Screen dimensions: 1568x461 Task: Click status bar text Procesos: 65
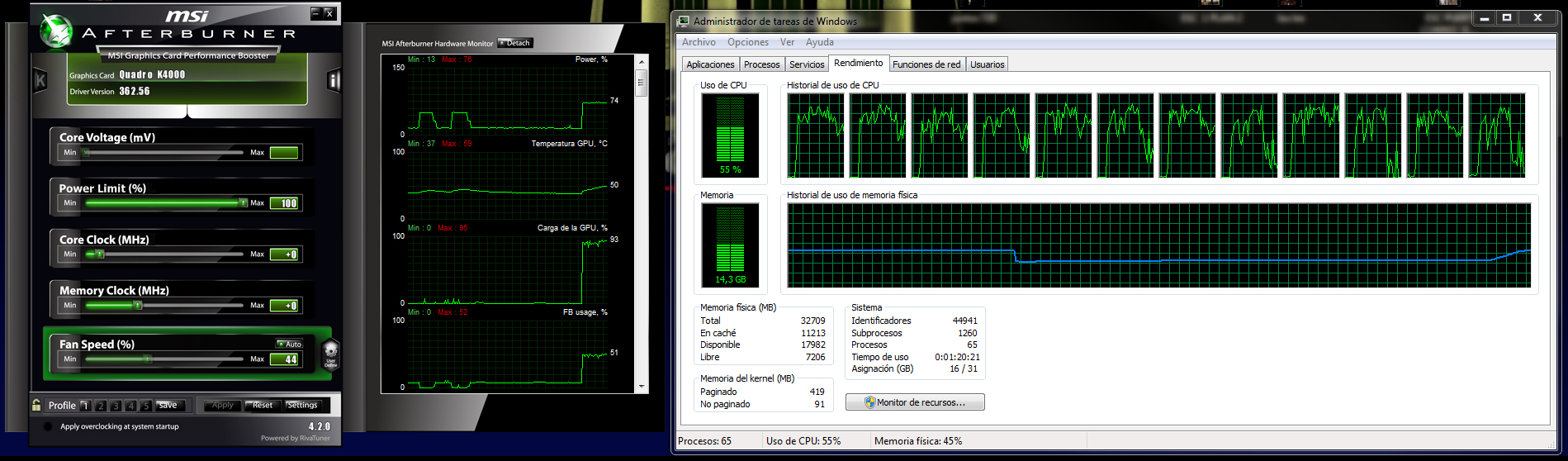tap(704, 441)
